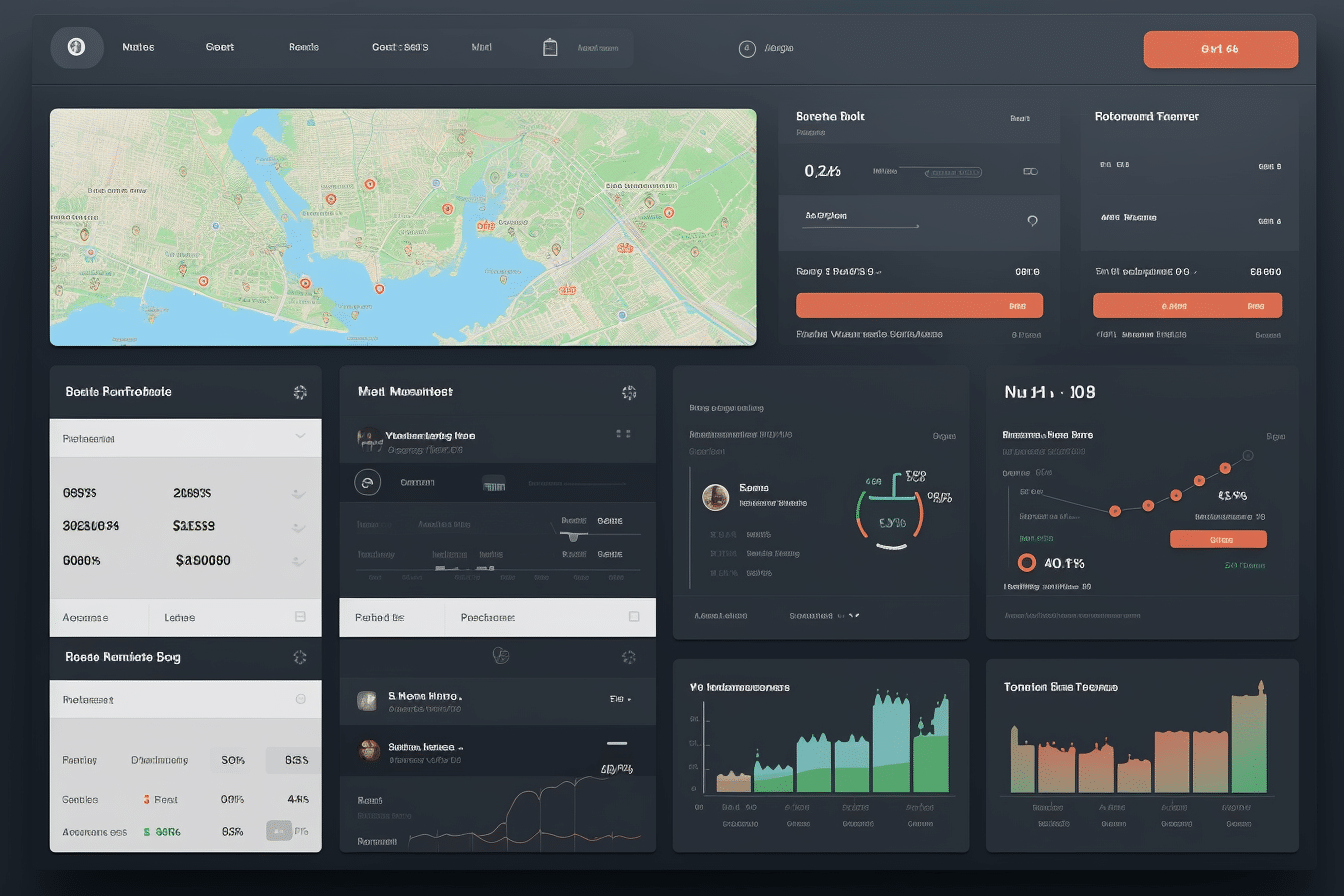Click the round logo icon in top navigation
The image size is (1344, 896).
point(77,47)
